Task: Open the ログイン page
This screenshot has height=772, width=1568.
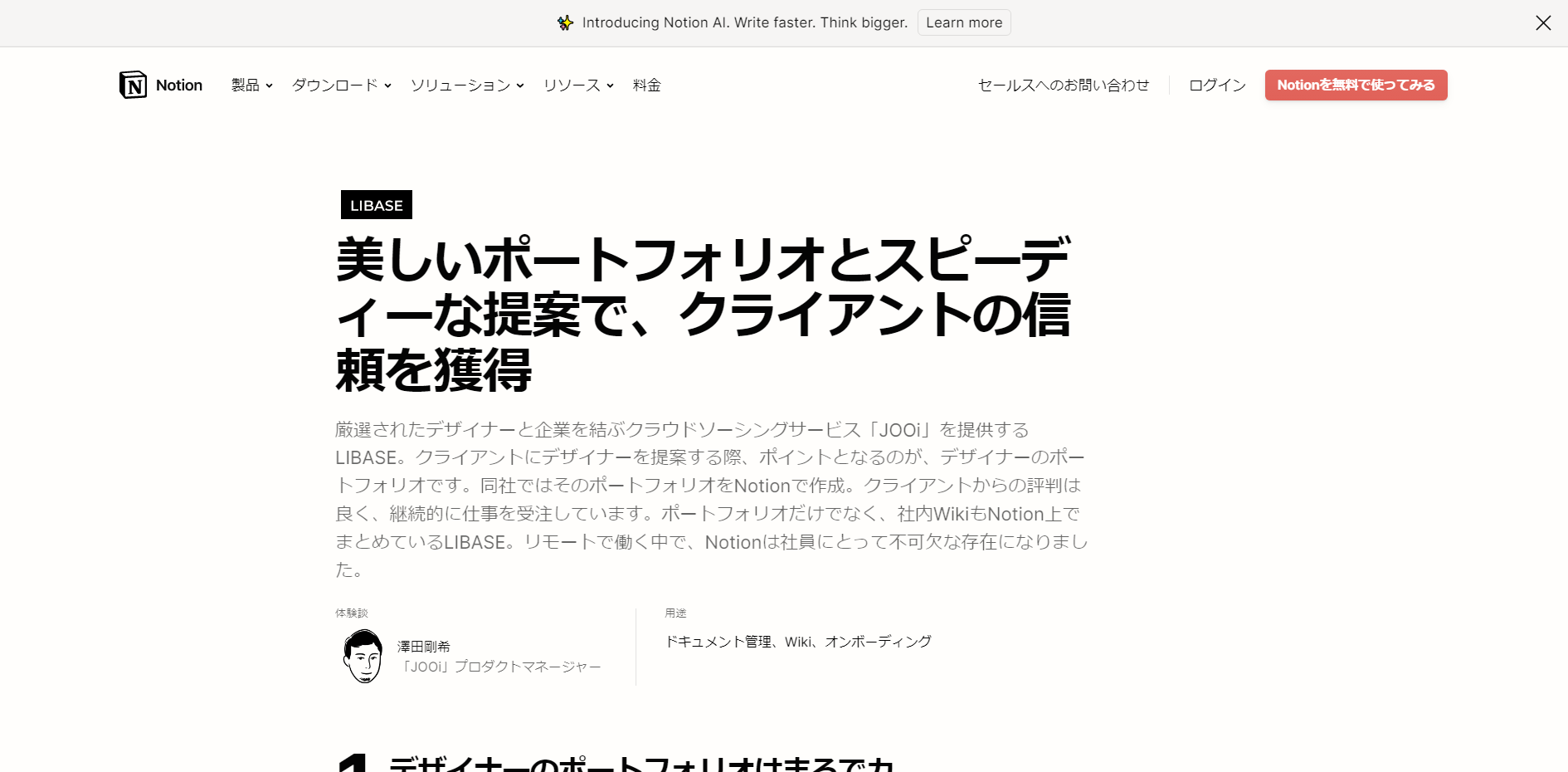Action: (1217, 86)
